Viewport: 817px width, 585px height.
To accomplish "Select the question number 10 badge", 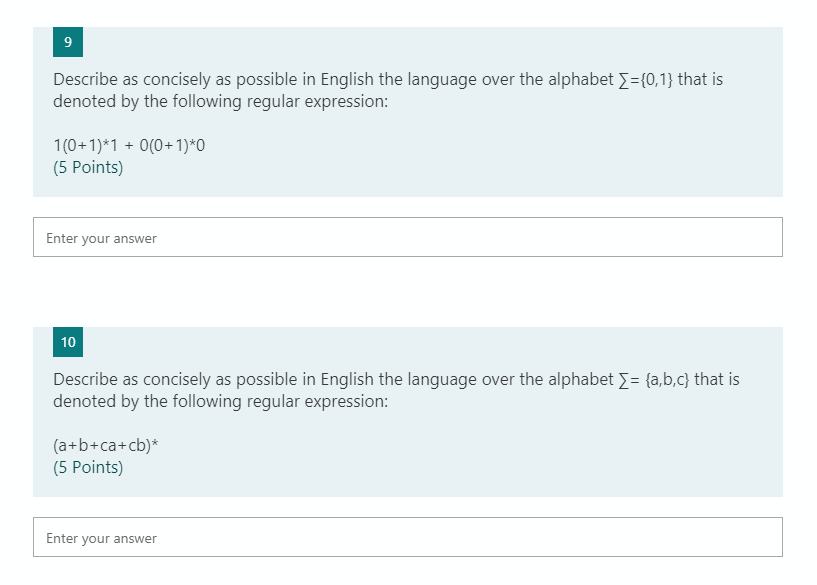I will (x=67, y=342).
